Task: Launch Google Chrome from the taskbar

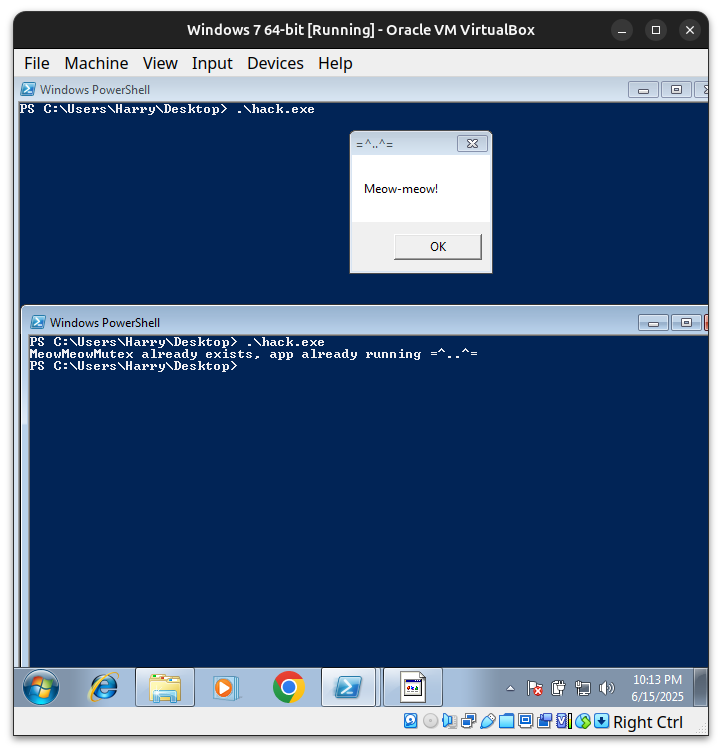Action: tap(289, 687)
